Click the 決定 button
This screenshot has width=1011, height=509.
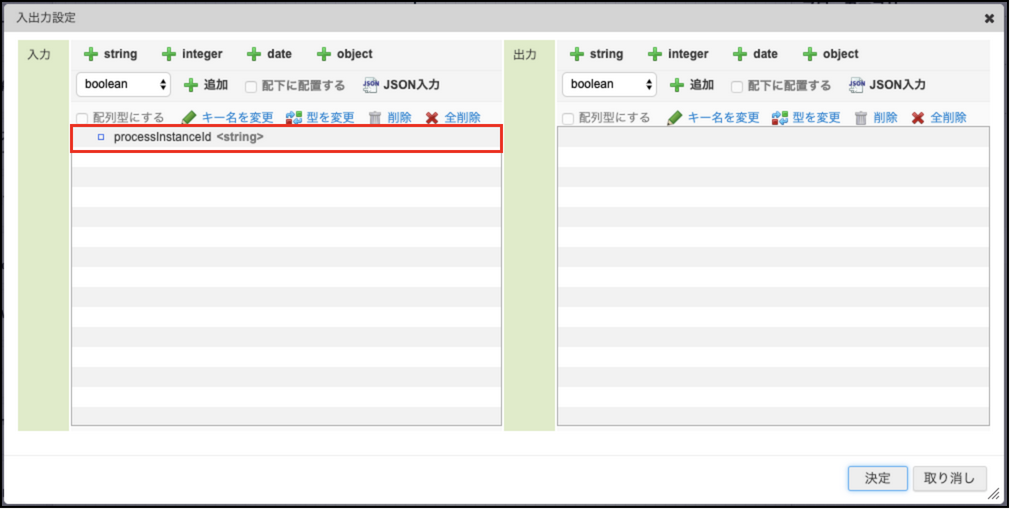coord(878,479)
